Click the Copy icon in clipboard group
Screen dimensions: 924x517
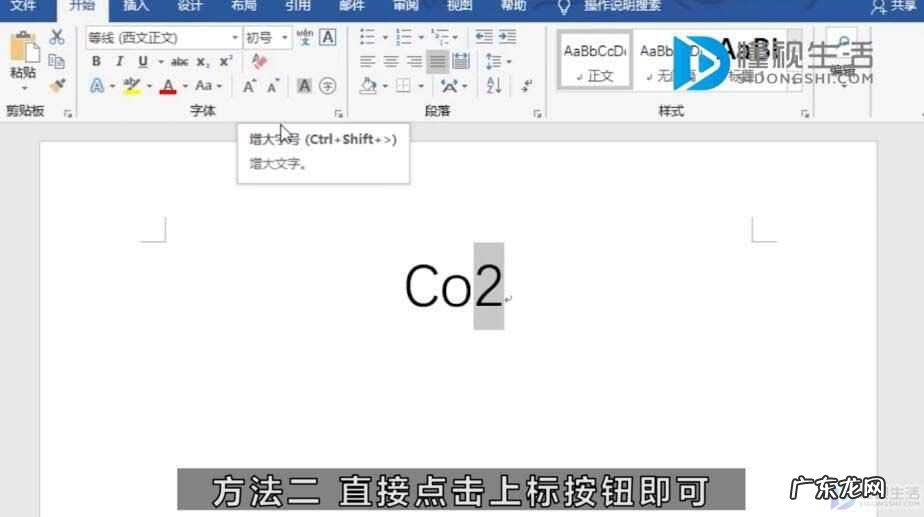(x=57, y=61)
